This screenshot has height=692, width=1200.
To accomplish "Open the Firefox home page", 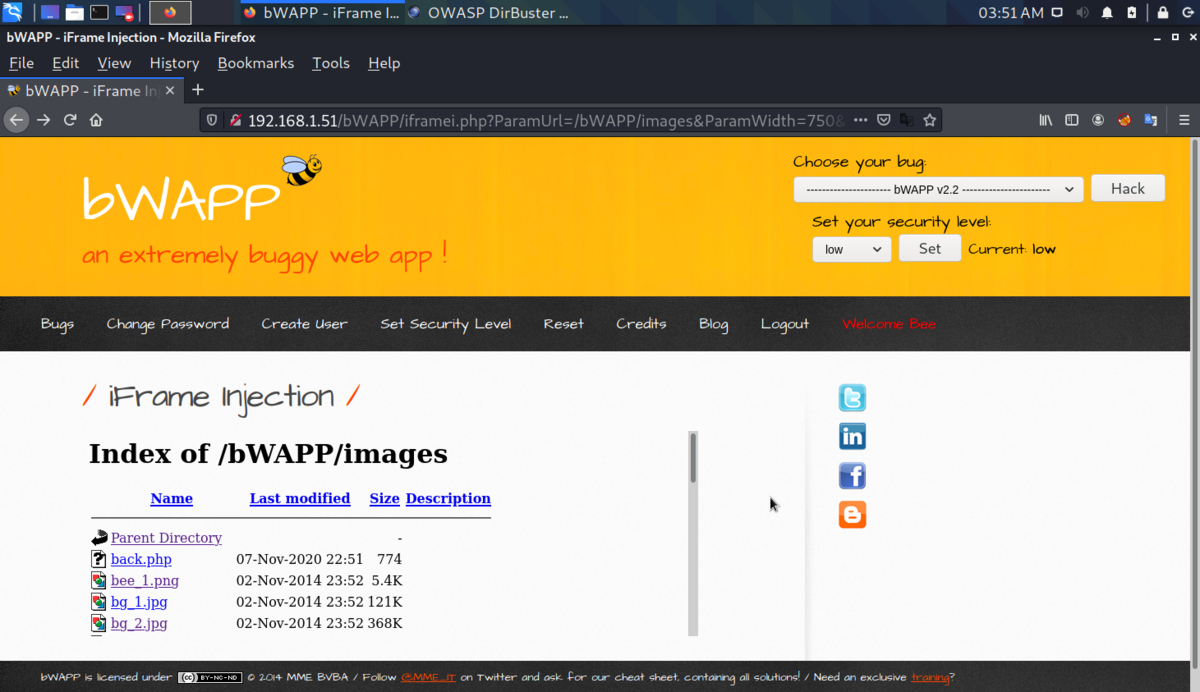I will click(96, 120).
